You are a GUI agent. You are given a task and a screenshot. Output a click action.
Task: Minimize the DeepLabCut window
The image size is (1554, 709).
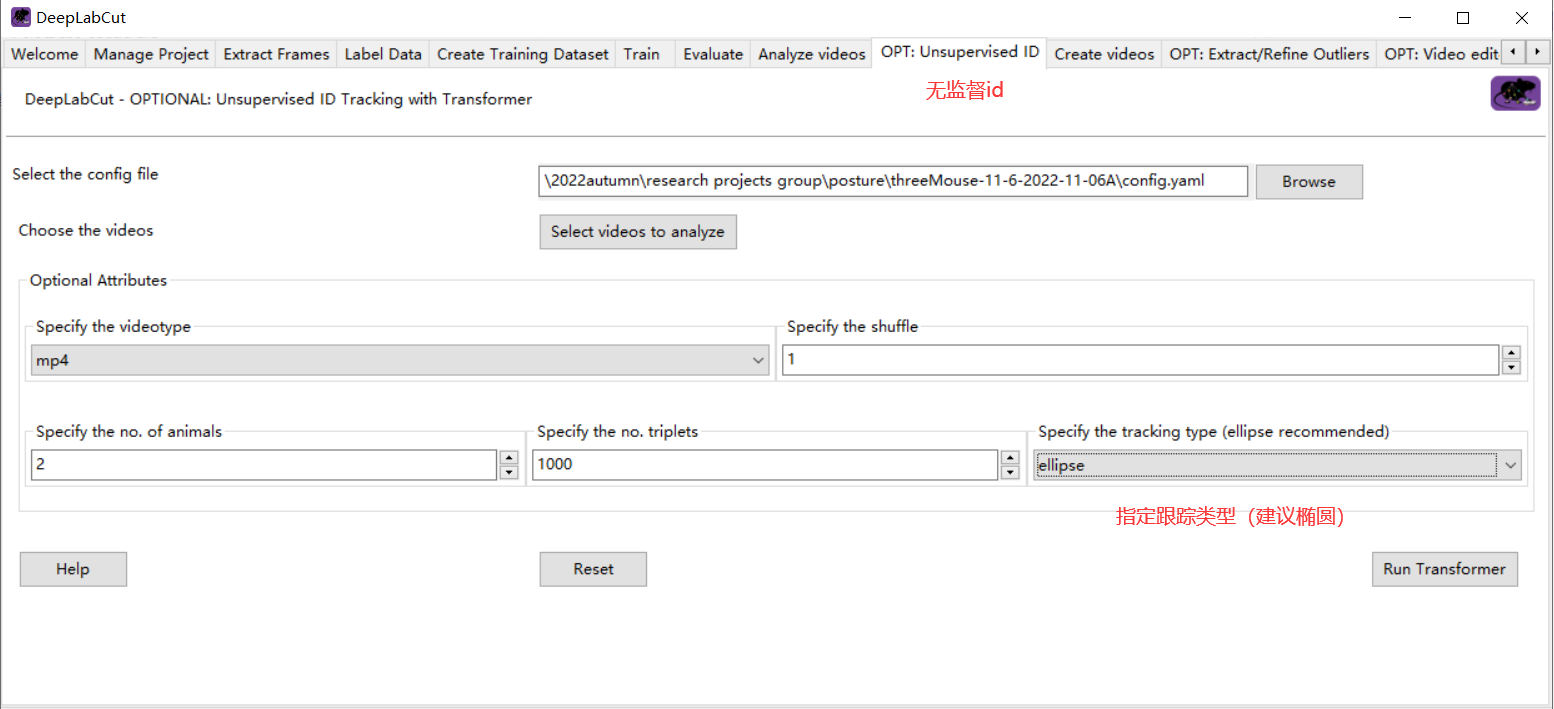point(1406,18)
